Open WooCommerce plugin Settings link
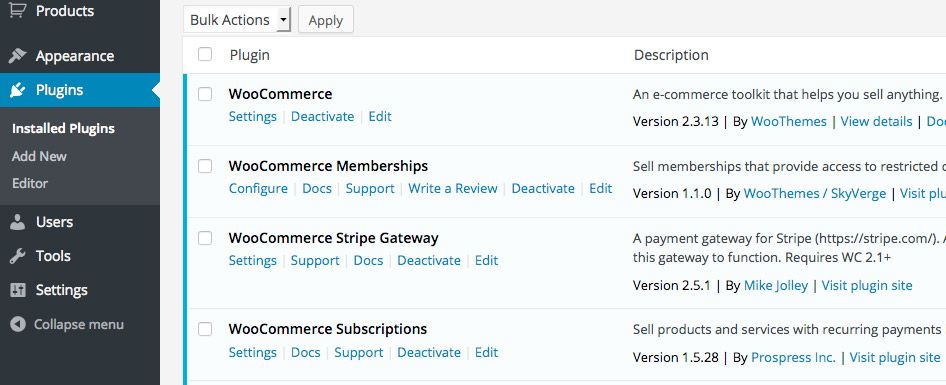The image size is (946, 385). point(252,116)
